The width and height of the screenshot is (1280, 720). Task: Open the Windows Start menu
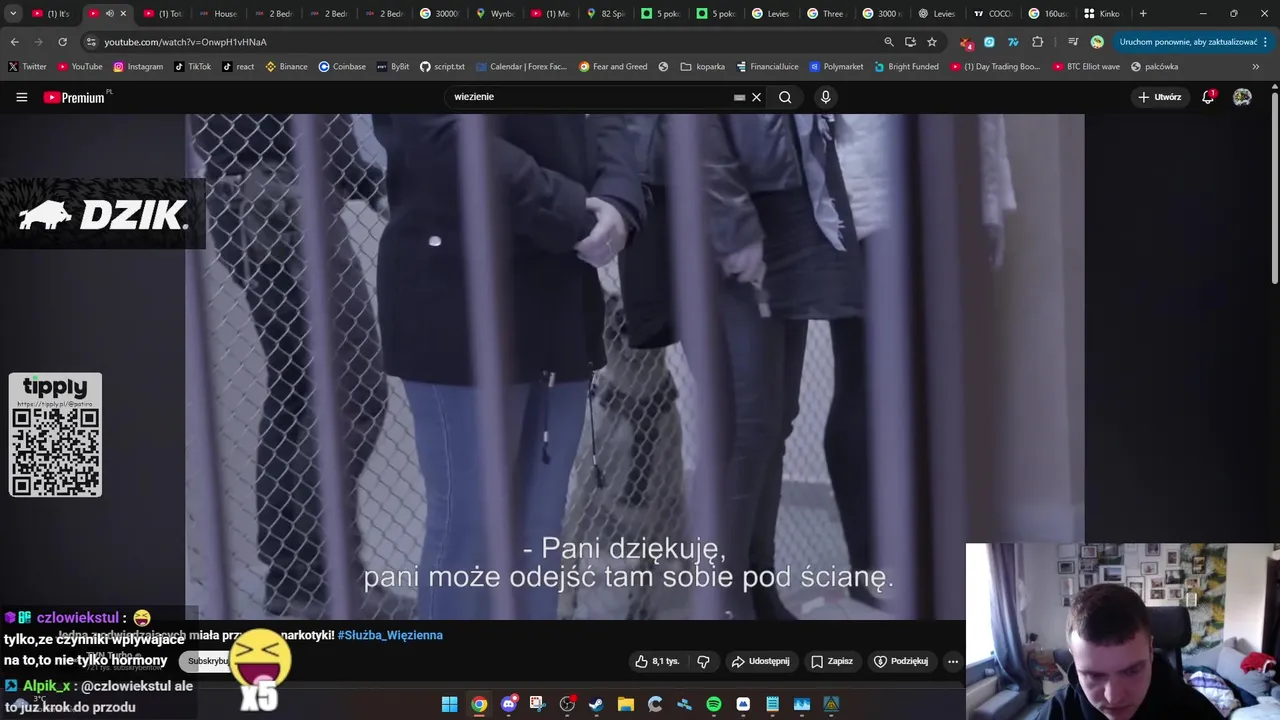pyautogui.click(x=450, y=704)
